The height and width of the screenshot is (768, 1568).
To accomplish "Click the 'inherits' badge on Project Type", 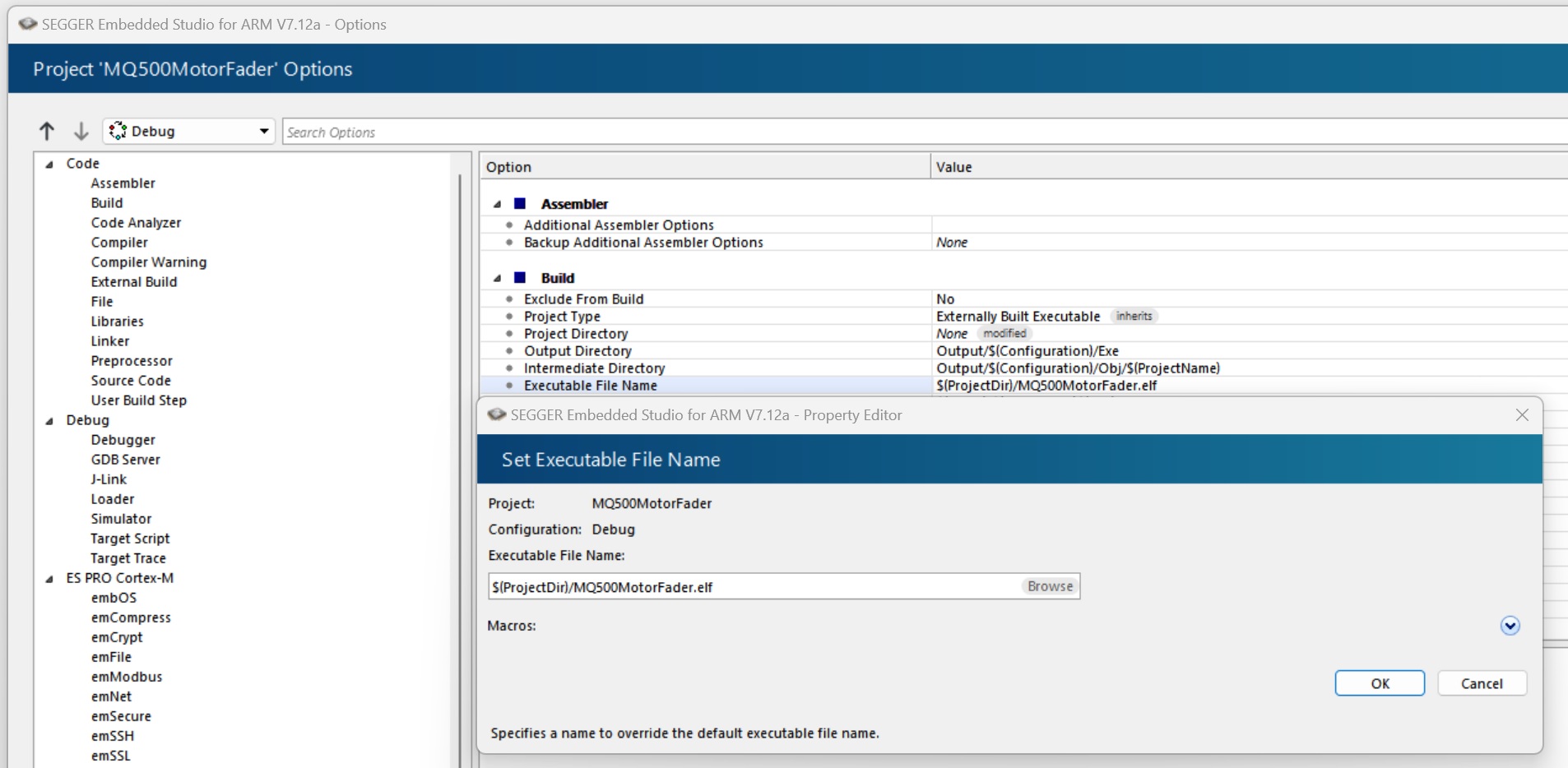I will click(1134, 316).
